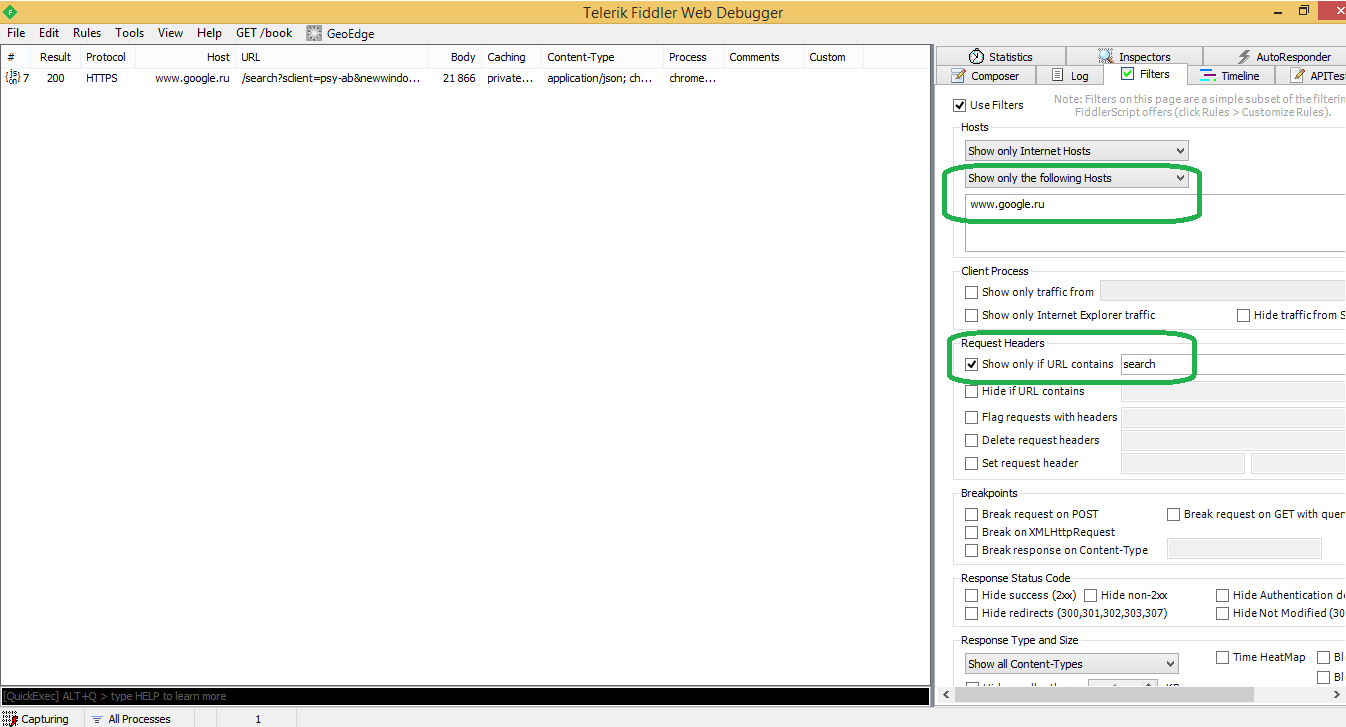Enable Break request on POST

coord(971,514)
